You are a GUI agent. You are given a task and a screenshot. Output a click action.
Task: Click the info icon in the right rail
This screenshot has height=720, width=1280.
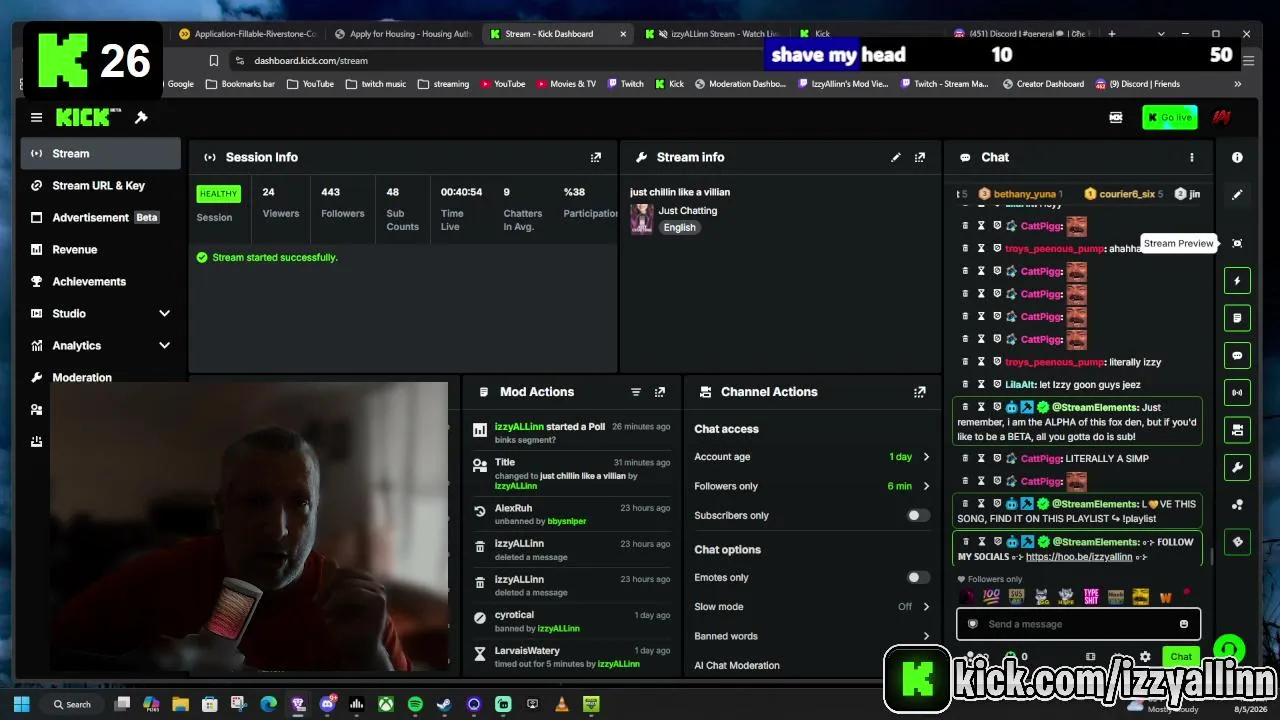[x=1237, y=157]
